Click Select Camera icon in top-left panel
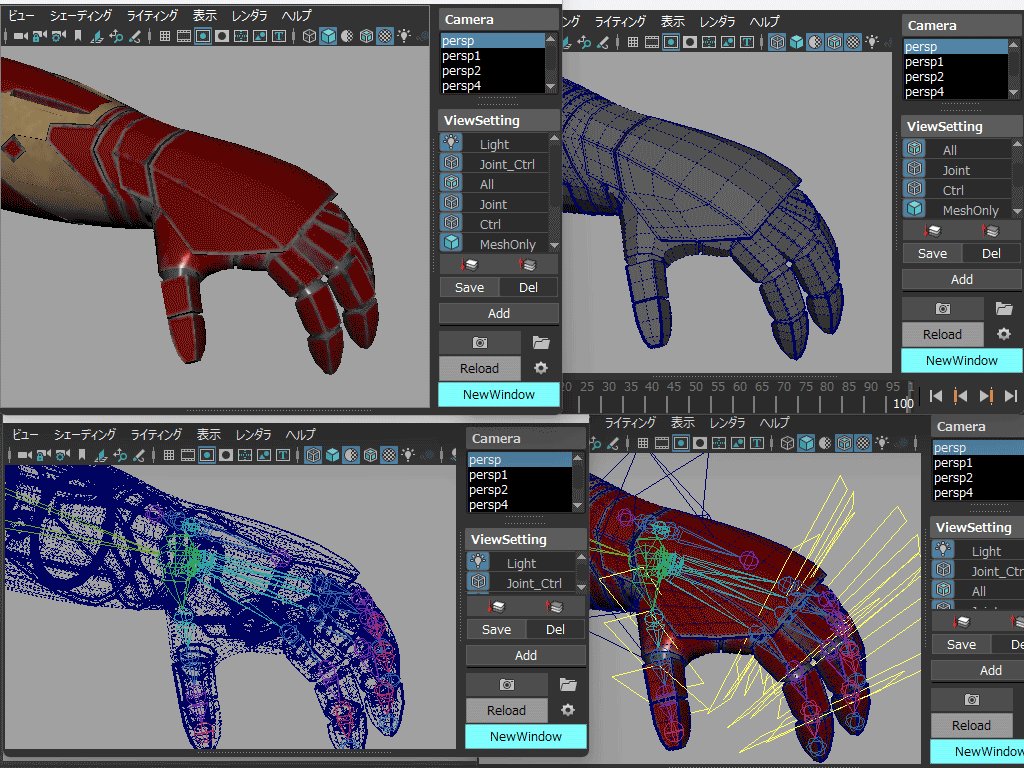 pyautogui.click(x=21, y=36)
